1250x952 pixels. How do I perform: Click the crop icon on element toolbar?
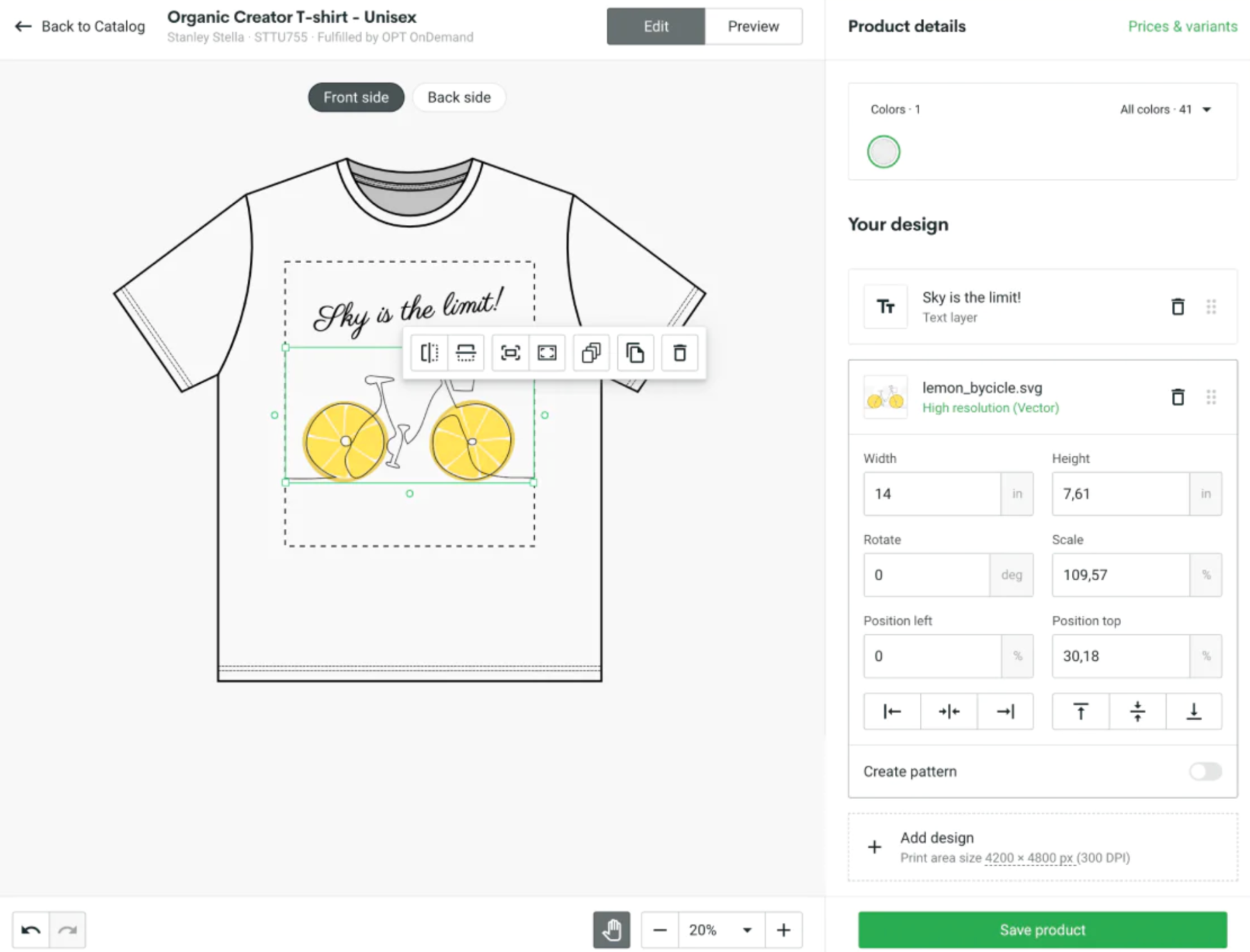(548, 353)
